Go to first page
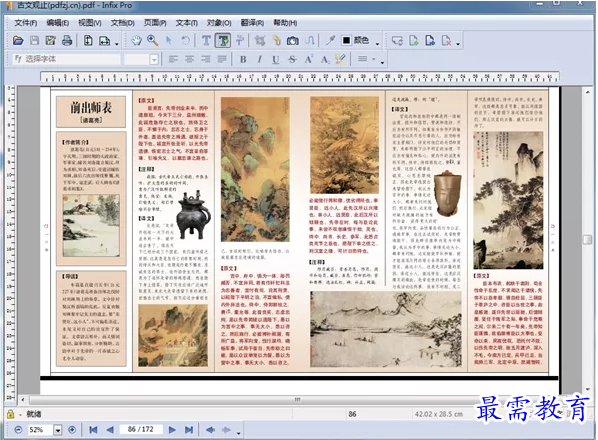This screenshot has height=440, width=598. point(93,430)
